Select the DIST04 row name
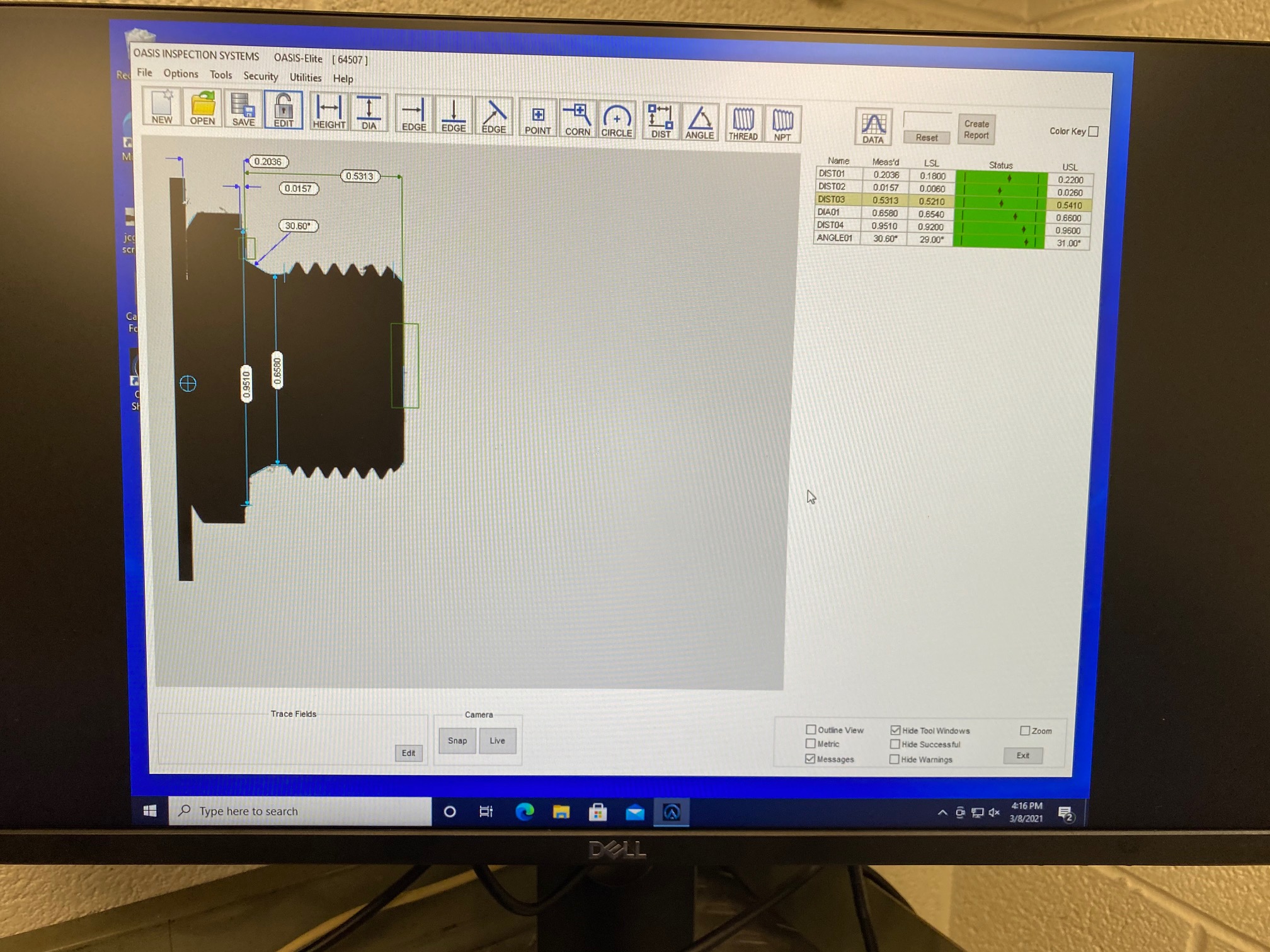1270x952 pixels. tap(830, 225)
